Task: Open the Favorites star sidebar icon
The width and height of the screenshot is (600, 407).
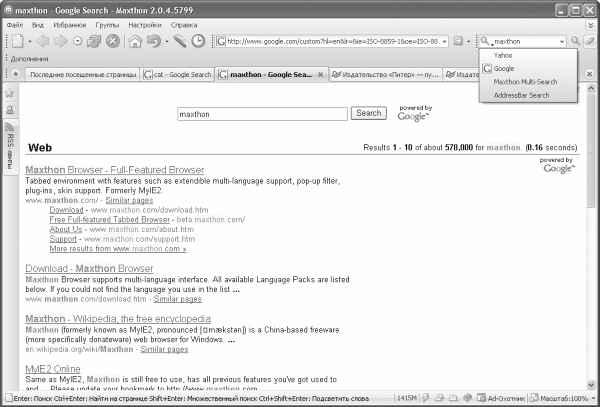Action: (x=10, y=93)
